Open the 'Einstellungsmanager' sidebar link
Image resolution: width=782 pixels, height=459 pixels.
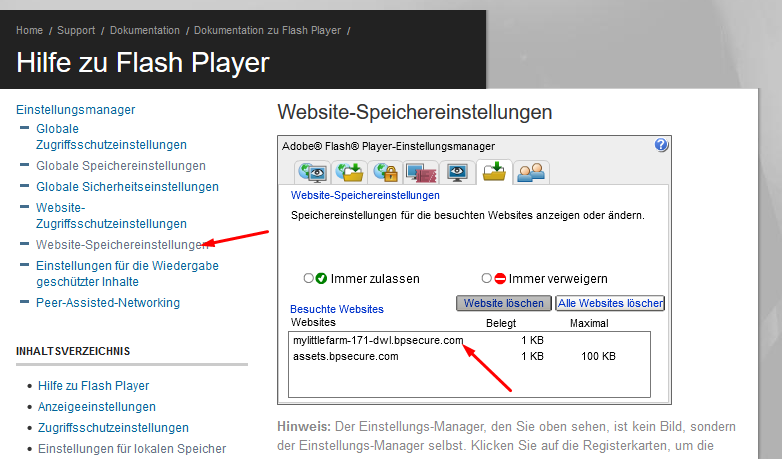76,109
